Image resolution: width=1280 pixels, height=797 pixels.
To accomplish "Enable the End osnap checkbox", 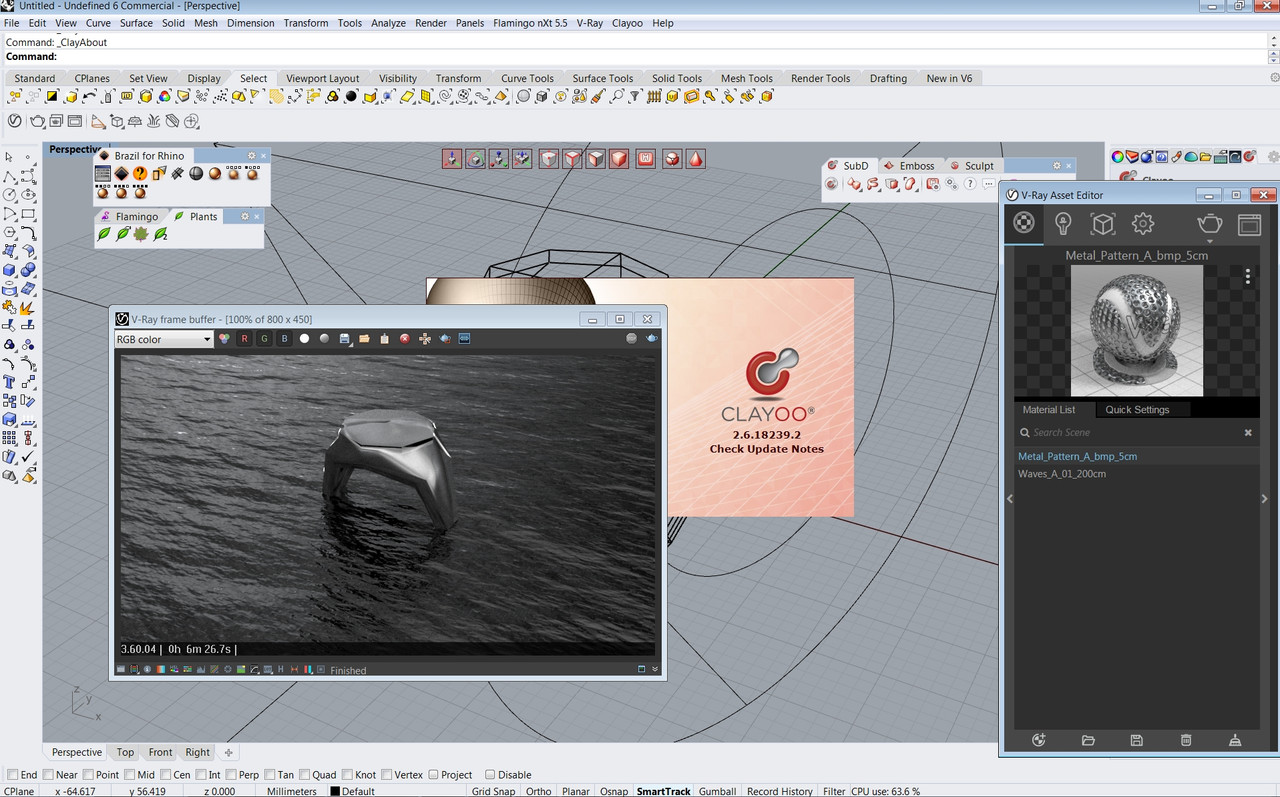I will (12, 775).
